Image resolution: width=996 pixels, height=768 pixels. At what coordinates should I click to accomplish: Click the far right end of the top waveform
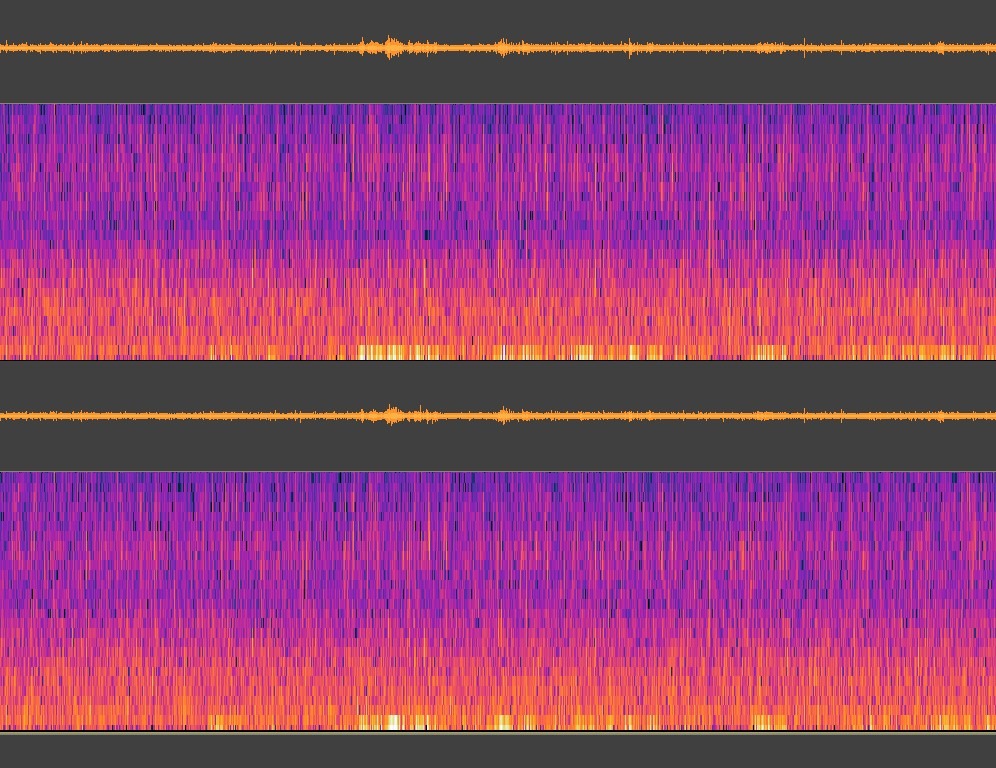pyautogui.click(x=992, y=47)
